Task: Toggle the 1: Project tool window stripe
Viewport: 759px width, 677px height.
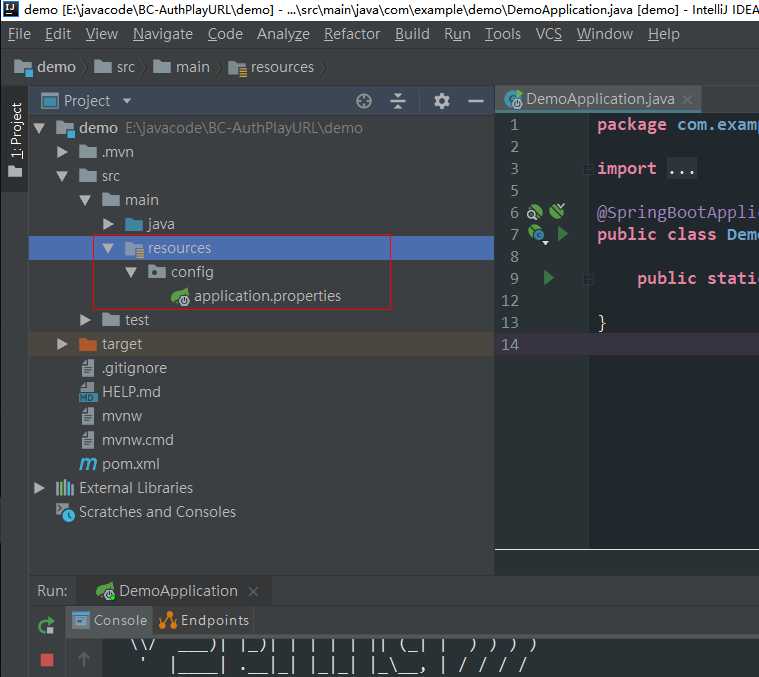Action: coord(15,132)
